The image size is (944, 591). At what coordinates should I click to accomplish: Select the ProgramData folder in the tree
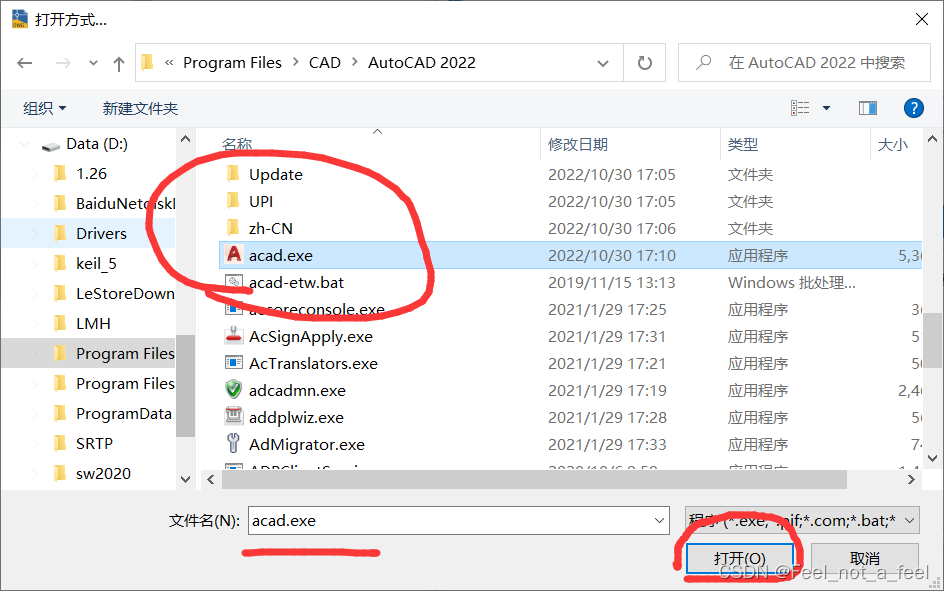[x=124, y=414]
